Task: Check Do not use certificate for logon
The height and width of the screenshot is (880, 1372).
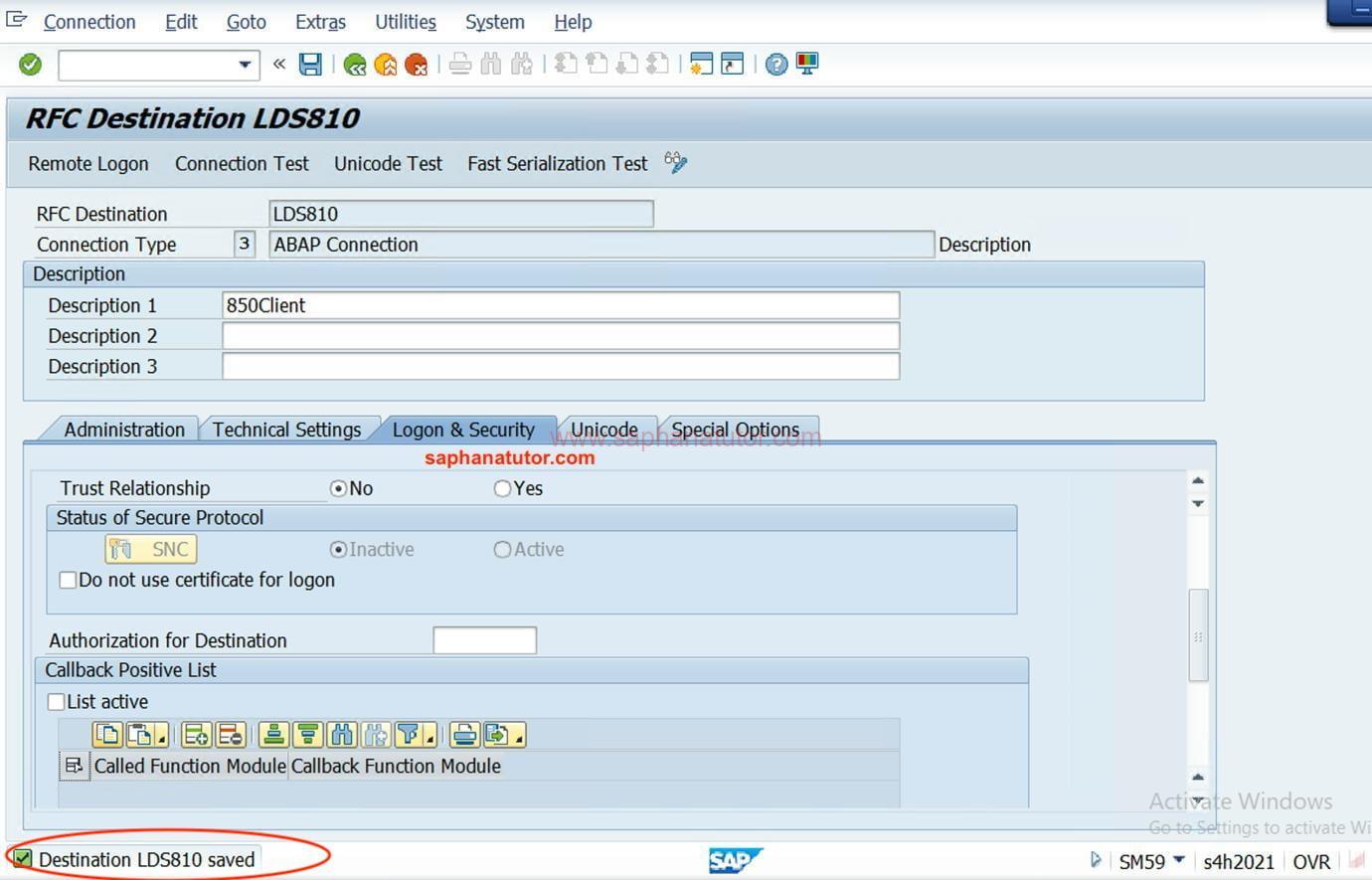Action: [x=68, y=580]
